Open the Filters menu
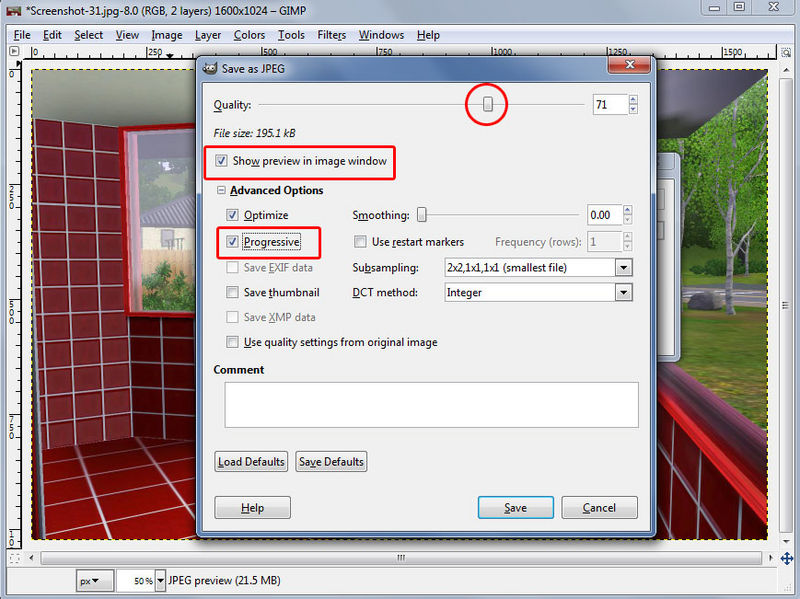This screenshot has width=800, height=599. point(331,35)
